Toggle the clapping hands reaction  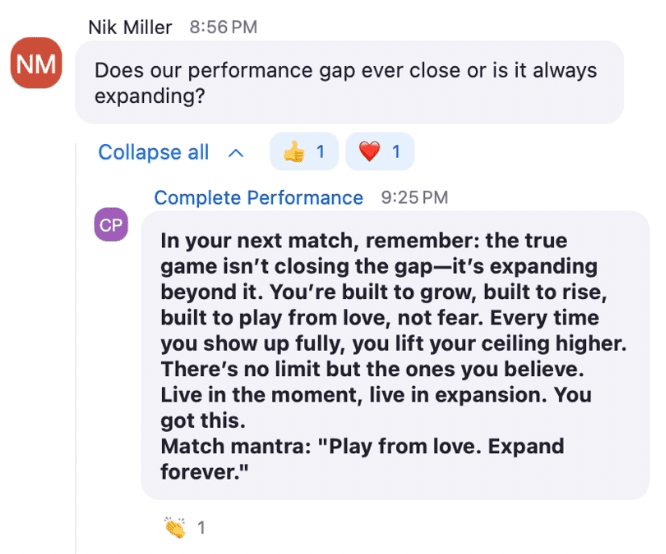click(x=184, y=528)
